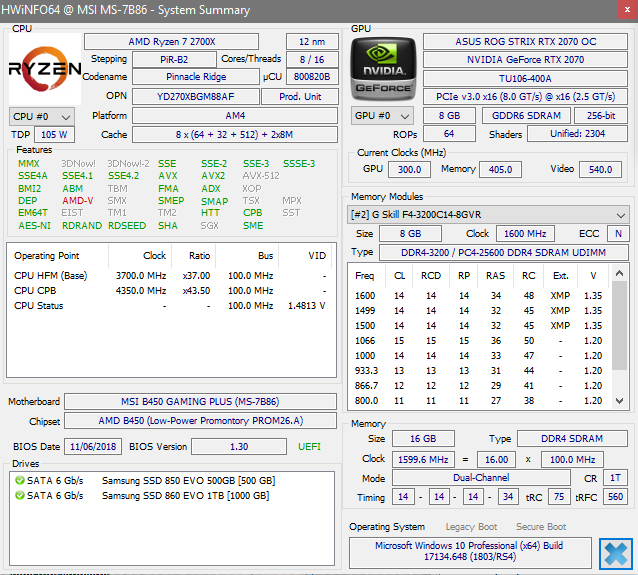Screen dimensions: 638x575
Task: Click the YD270XBGM88AF OPN value
Action: (x=196, y=96)
